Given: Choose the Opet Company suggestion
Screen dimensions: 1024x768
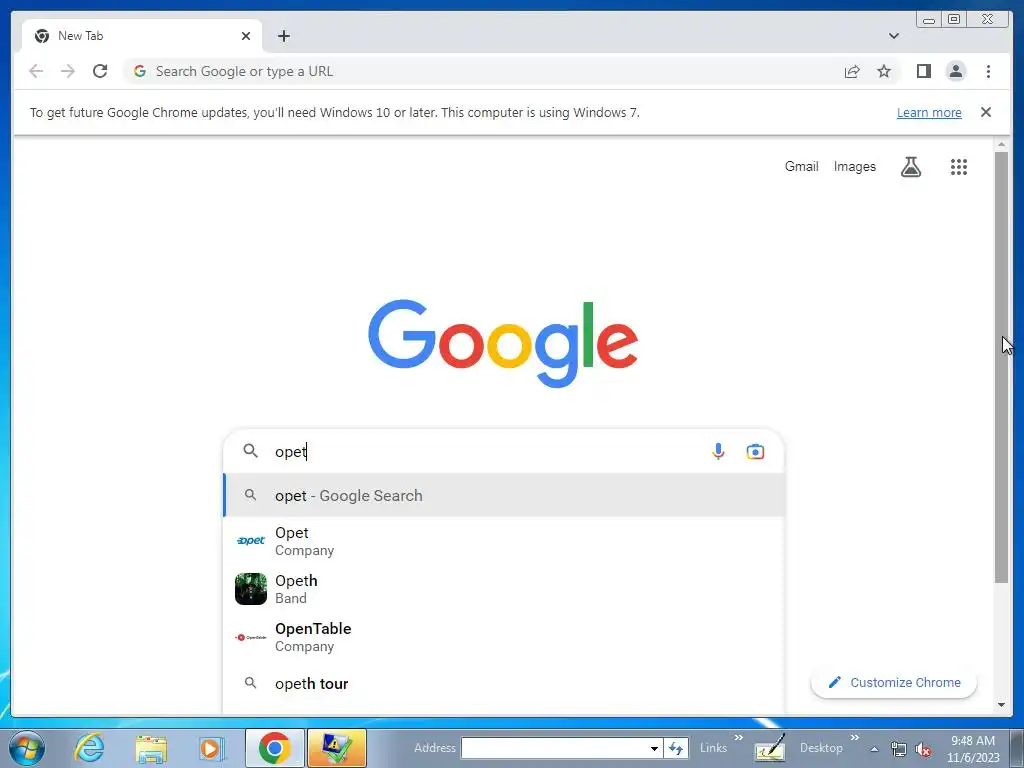Looking at the screenshot, I should tap(504, 541).
